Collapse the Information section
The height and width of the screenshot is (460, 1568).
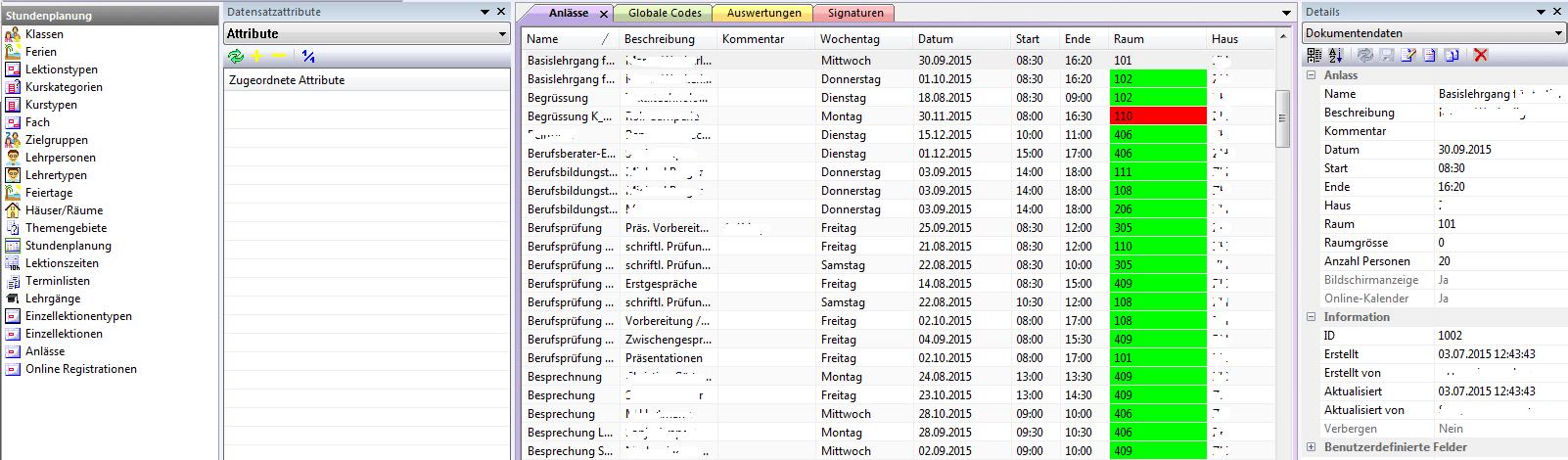1312,317
